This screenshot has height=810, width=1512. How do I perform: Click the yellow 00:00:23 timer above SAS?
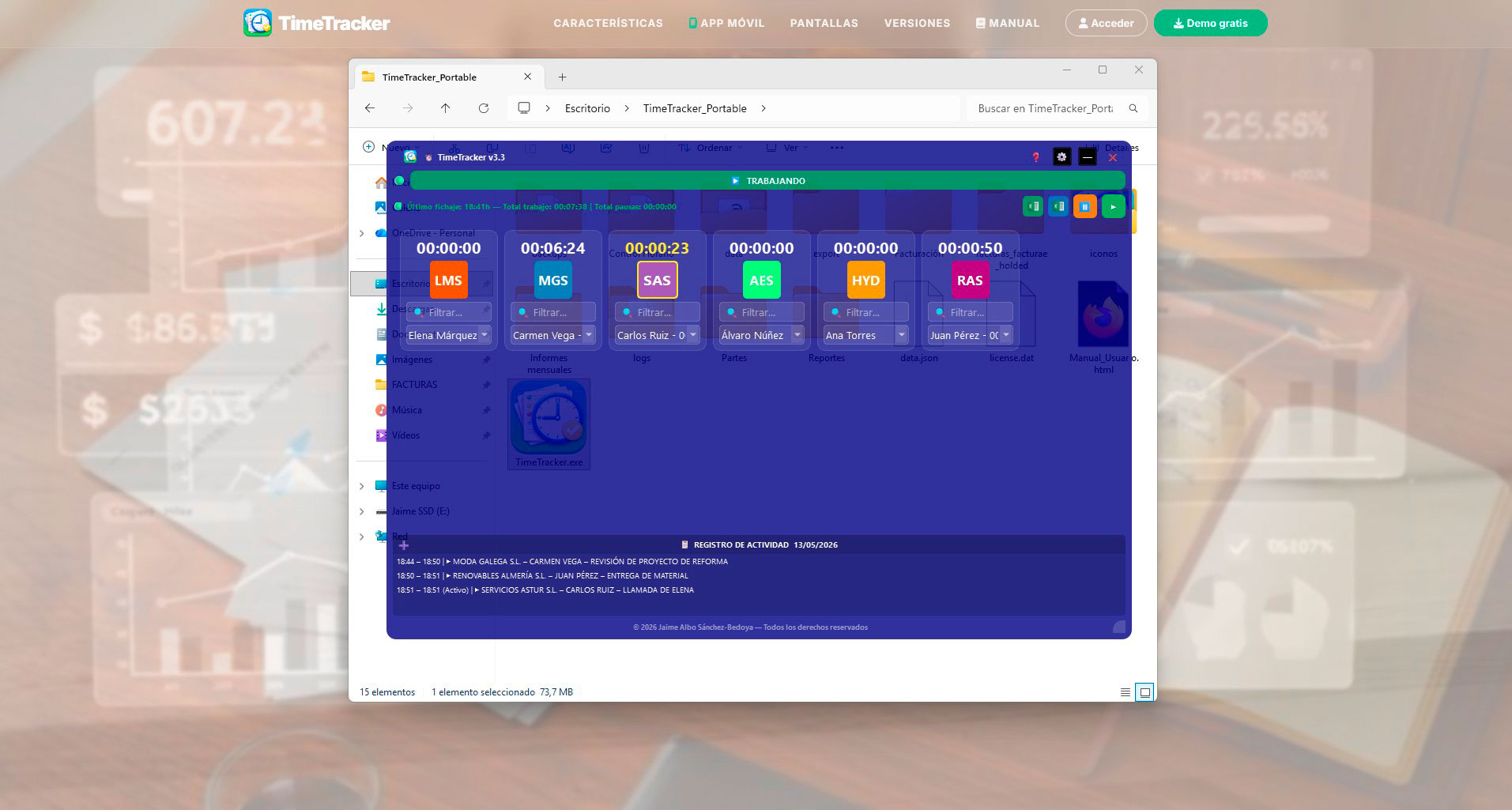[657, 248]
